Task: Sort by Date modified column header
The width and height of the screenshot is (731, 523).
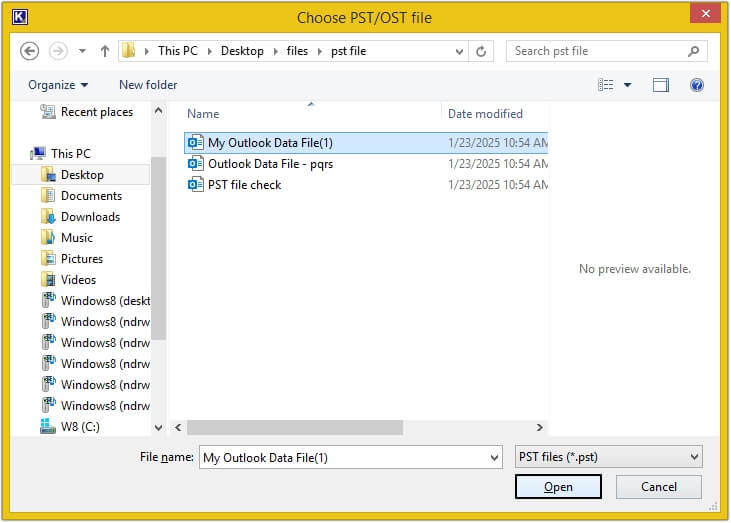Action: [x=485, y=114]
